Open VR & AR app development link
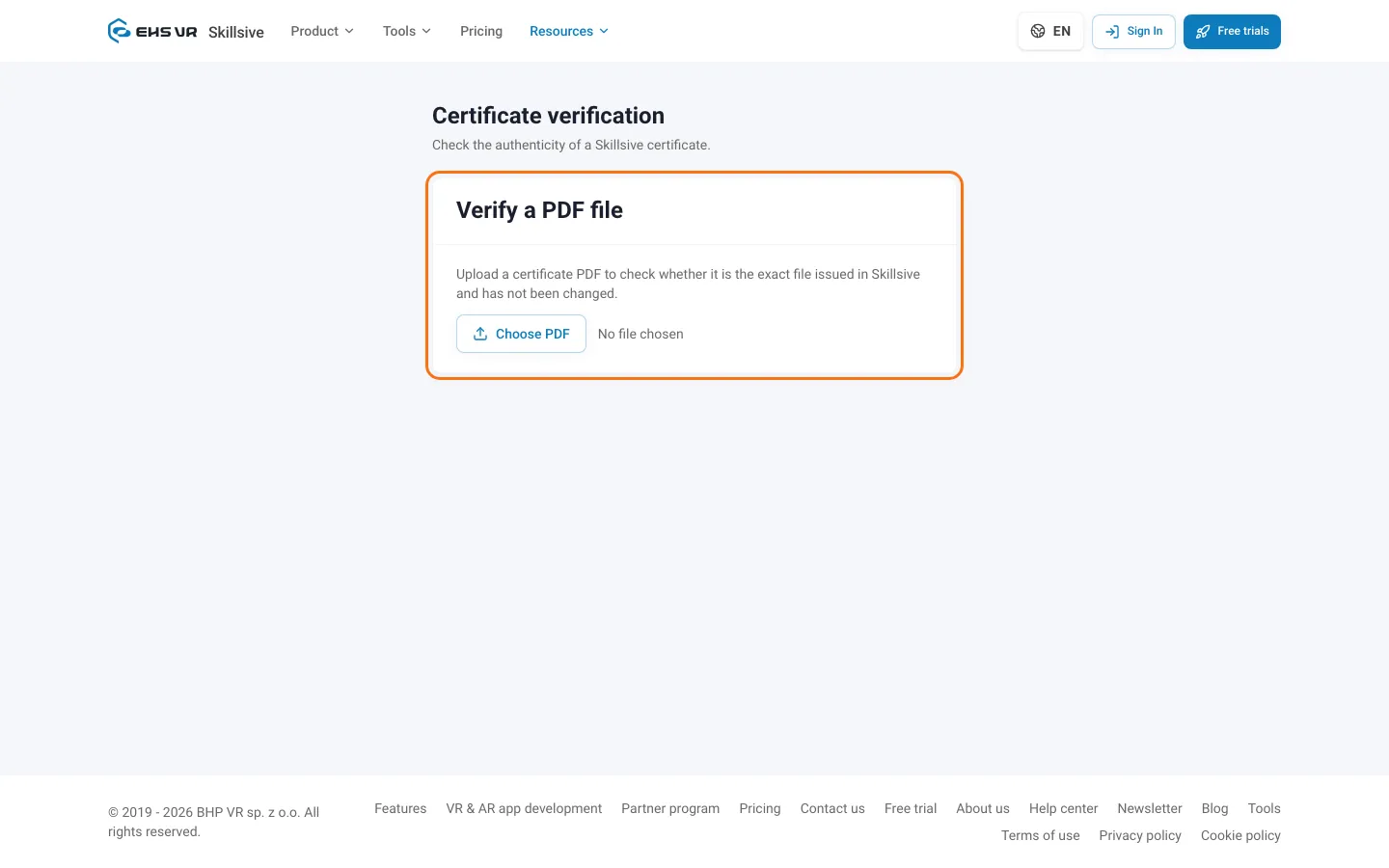This screenshot has width=1389, height=868. pos(524,808)
